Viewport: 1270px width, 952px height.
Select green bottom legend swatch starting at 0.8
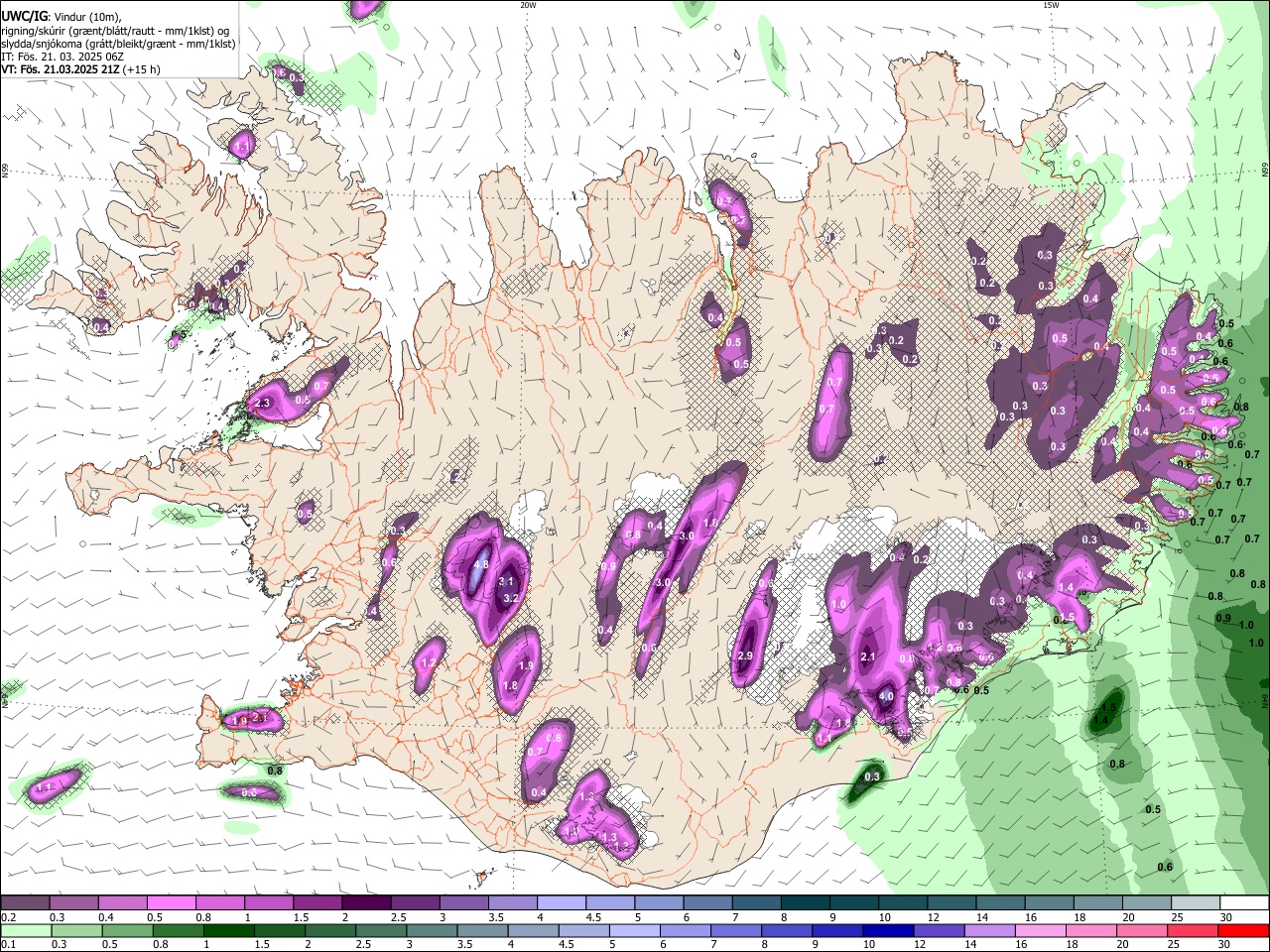(x=177, y=930)
